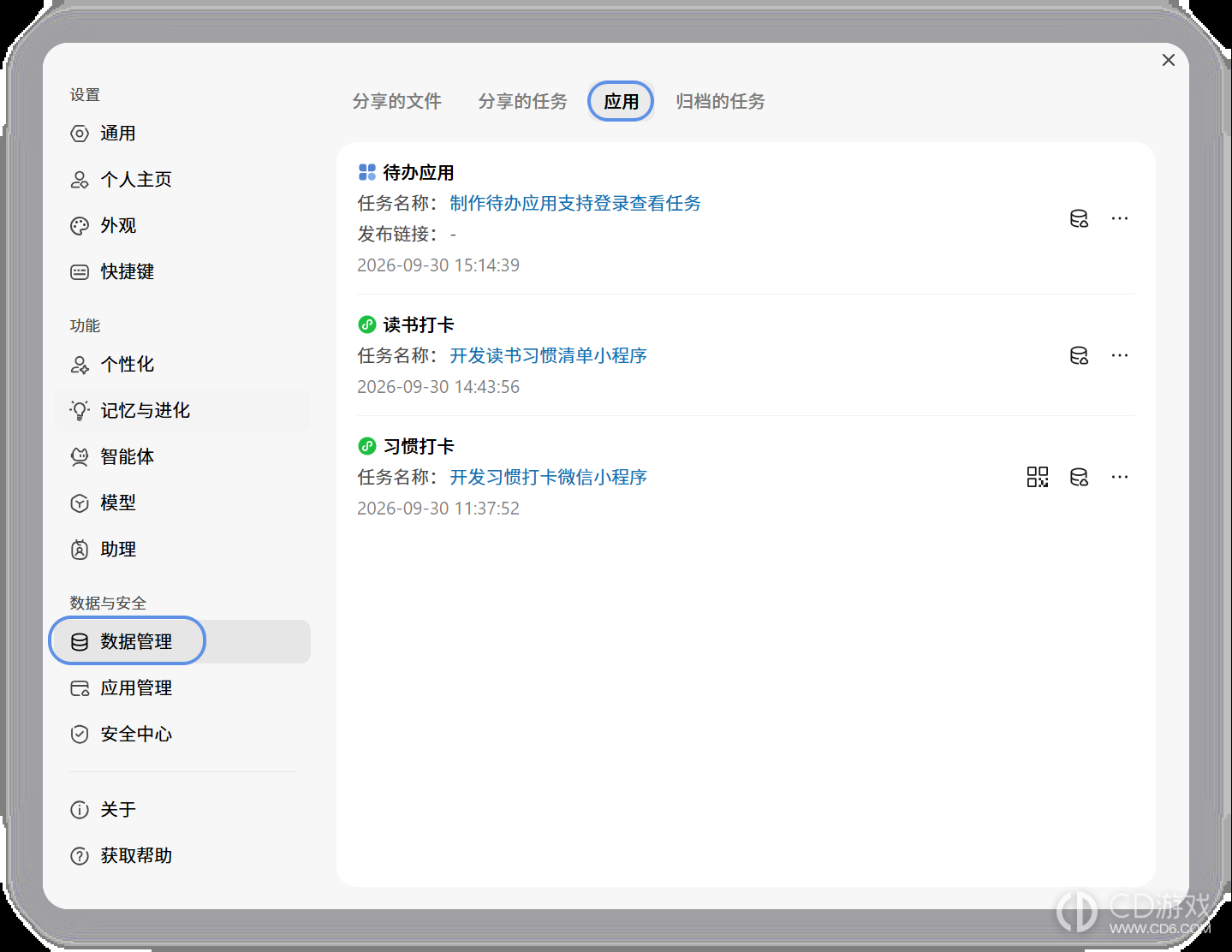Open task link 制作待办应用支持登录查看任务

point(575,204)
